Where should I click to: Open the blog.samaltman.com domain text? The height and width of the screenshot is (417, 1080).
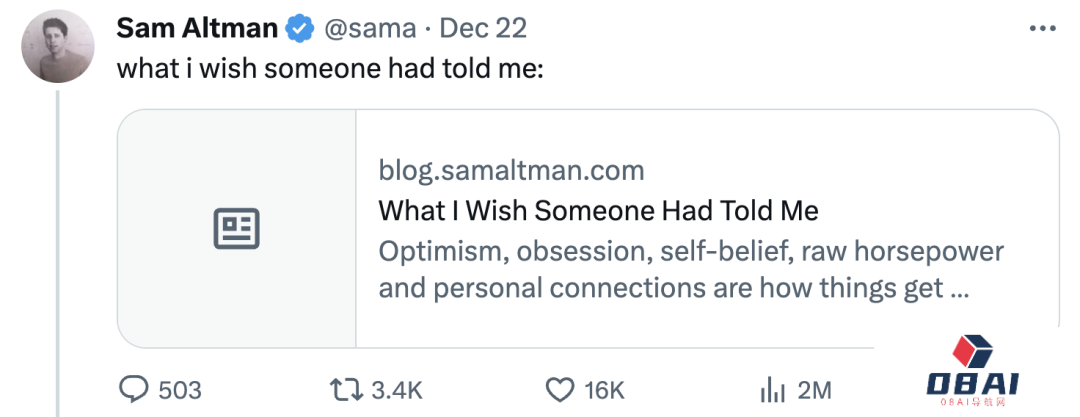511,170
